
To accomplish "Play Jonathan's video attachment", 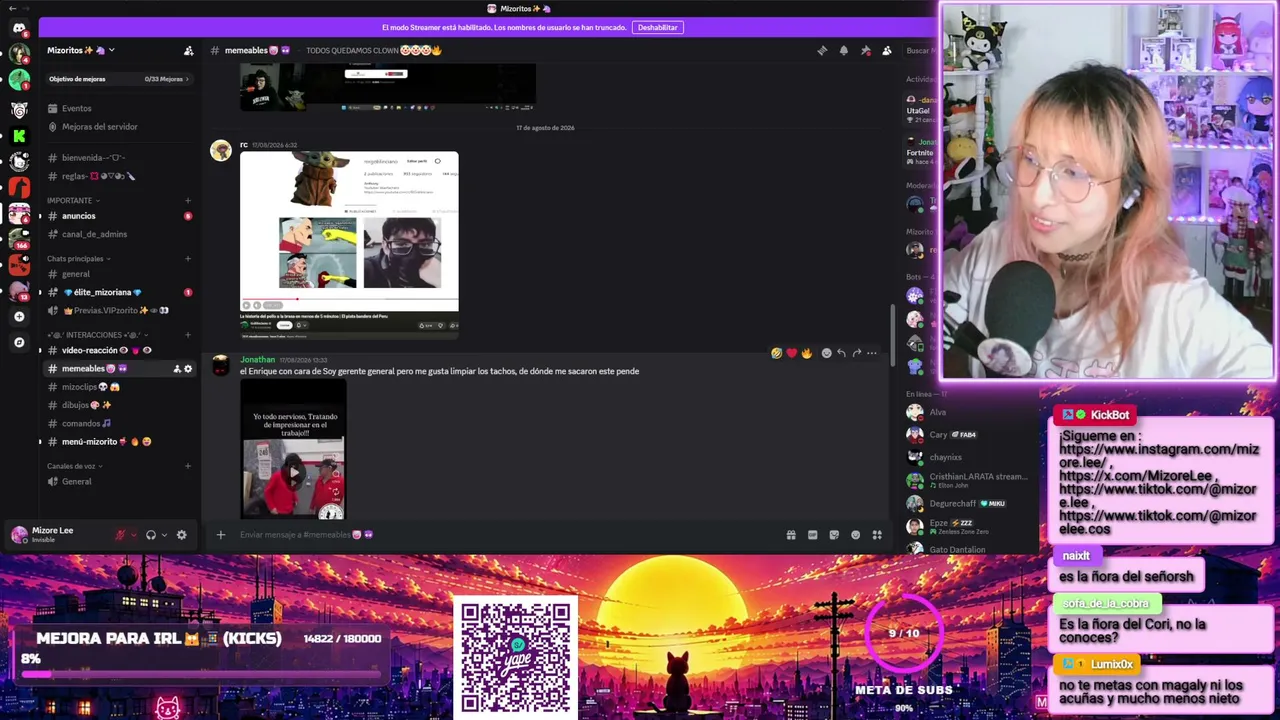I will tap(293, 473).
